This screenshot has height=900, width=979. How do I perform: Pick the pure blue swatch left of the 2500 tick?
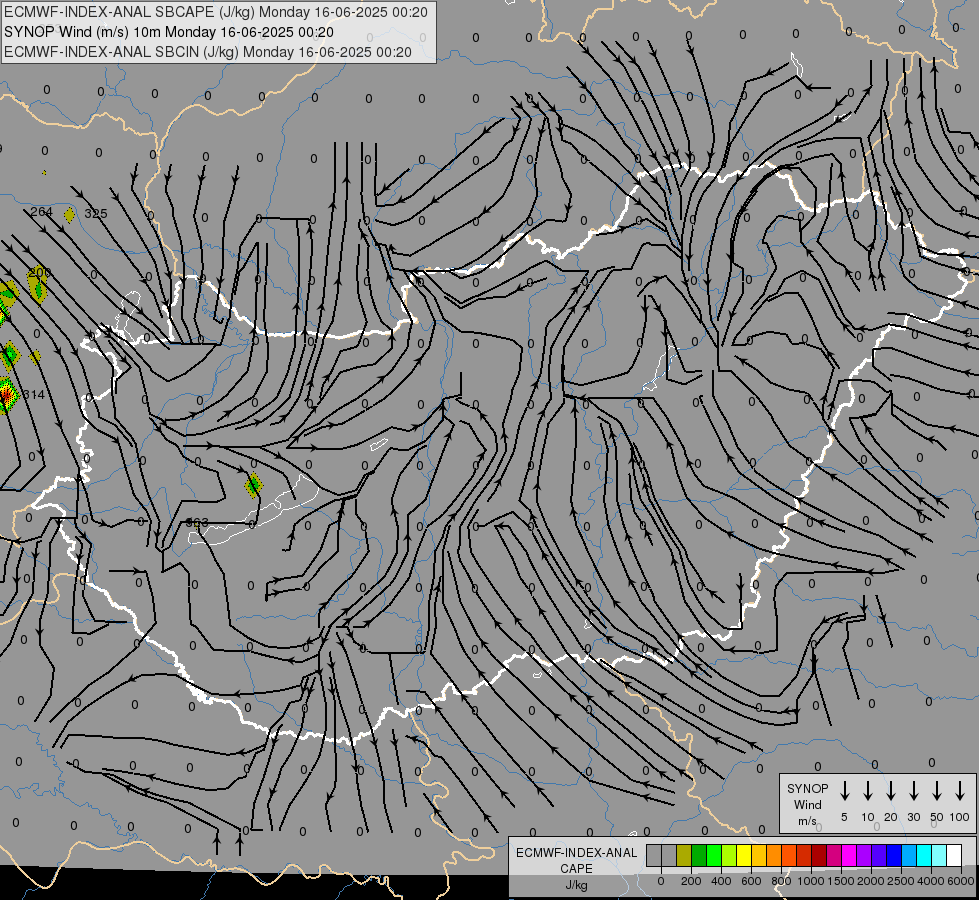coord(893,855)
